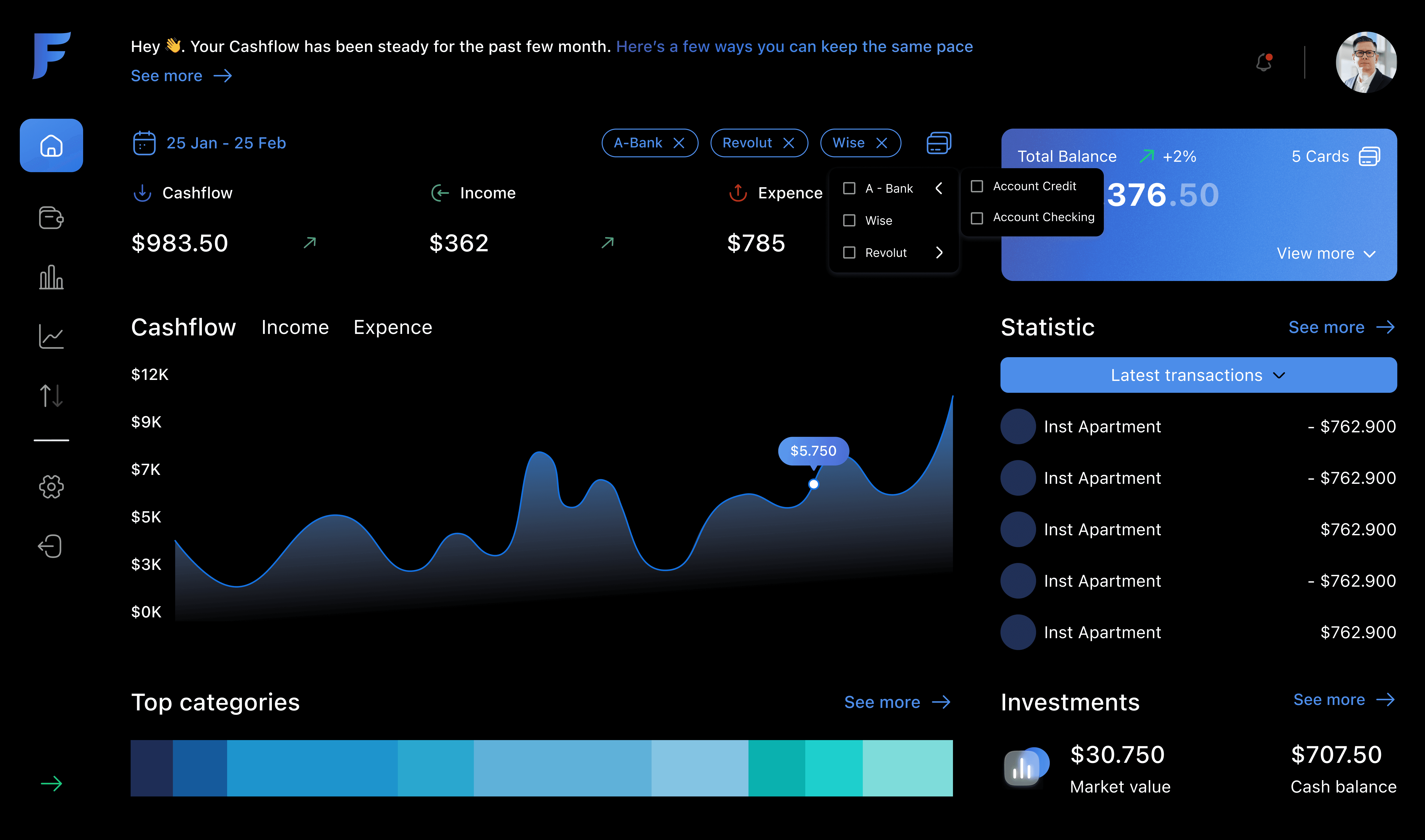Open the calendar icon near the date range
This screenshot has width=1425, height=840.
click(x=144, y=143)
